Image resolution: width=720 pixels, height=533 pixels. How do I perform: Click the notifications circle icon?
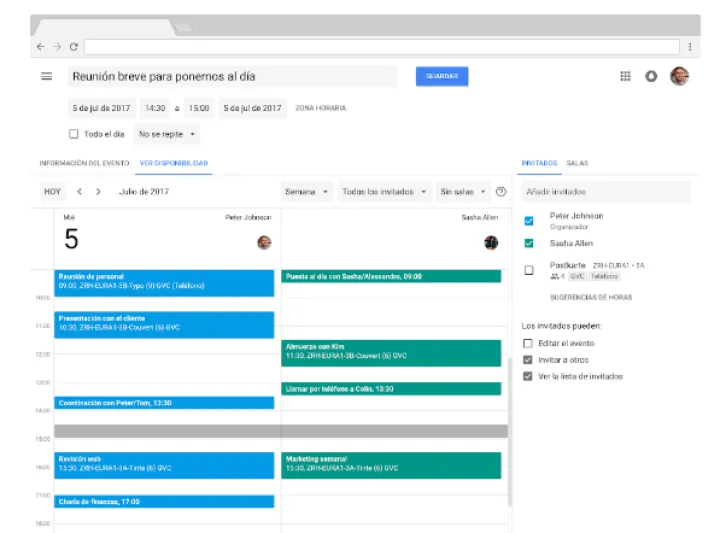(652, 76)
